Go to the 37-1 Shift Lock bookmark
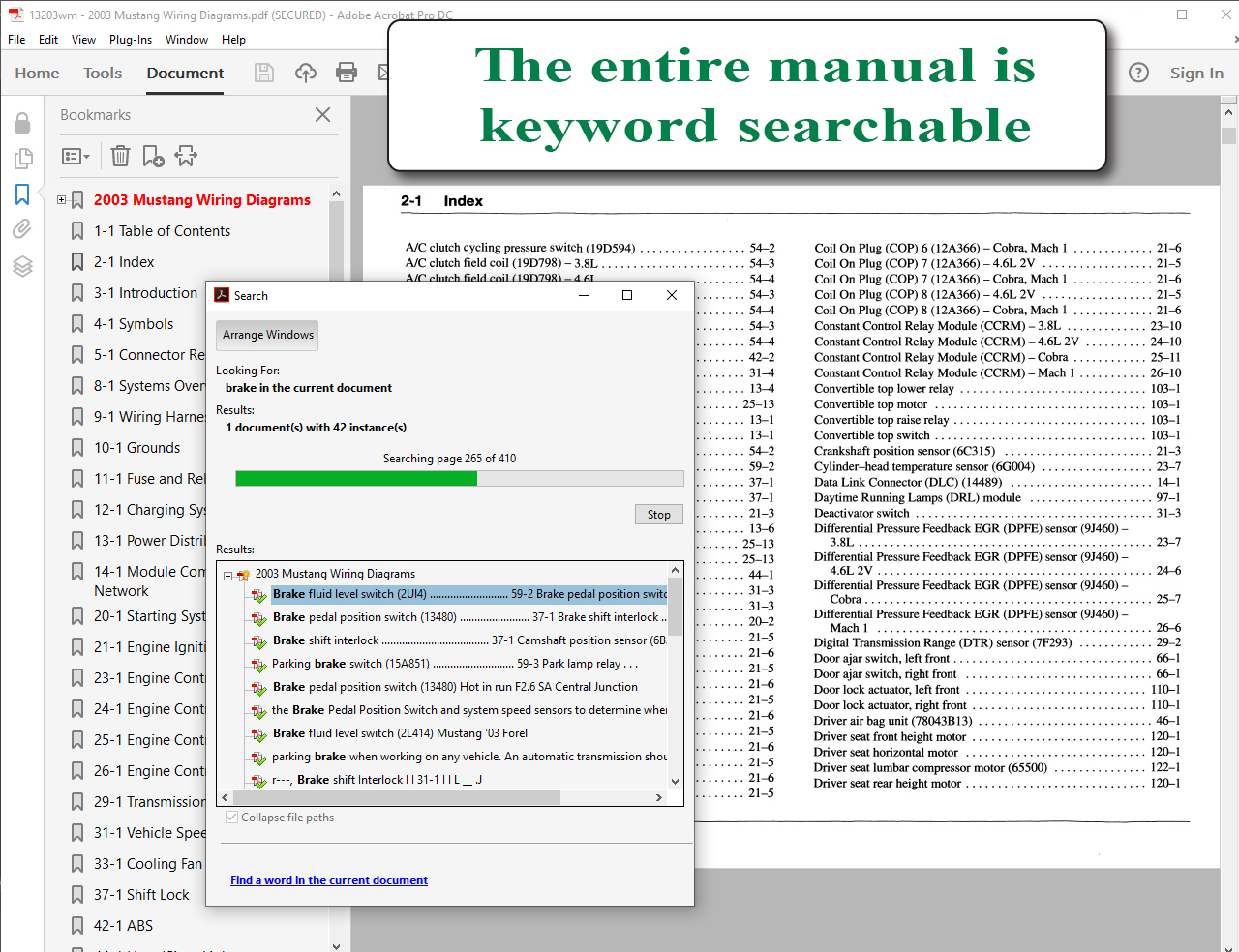Viewport: 1239px width, 952px height. point(141,895)
